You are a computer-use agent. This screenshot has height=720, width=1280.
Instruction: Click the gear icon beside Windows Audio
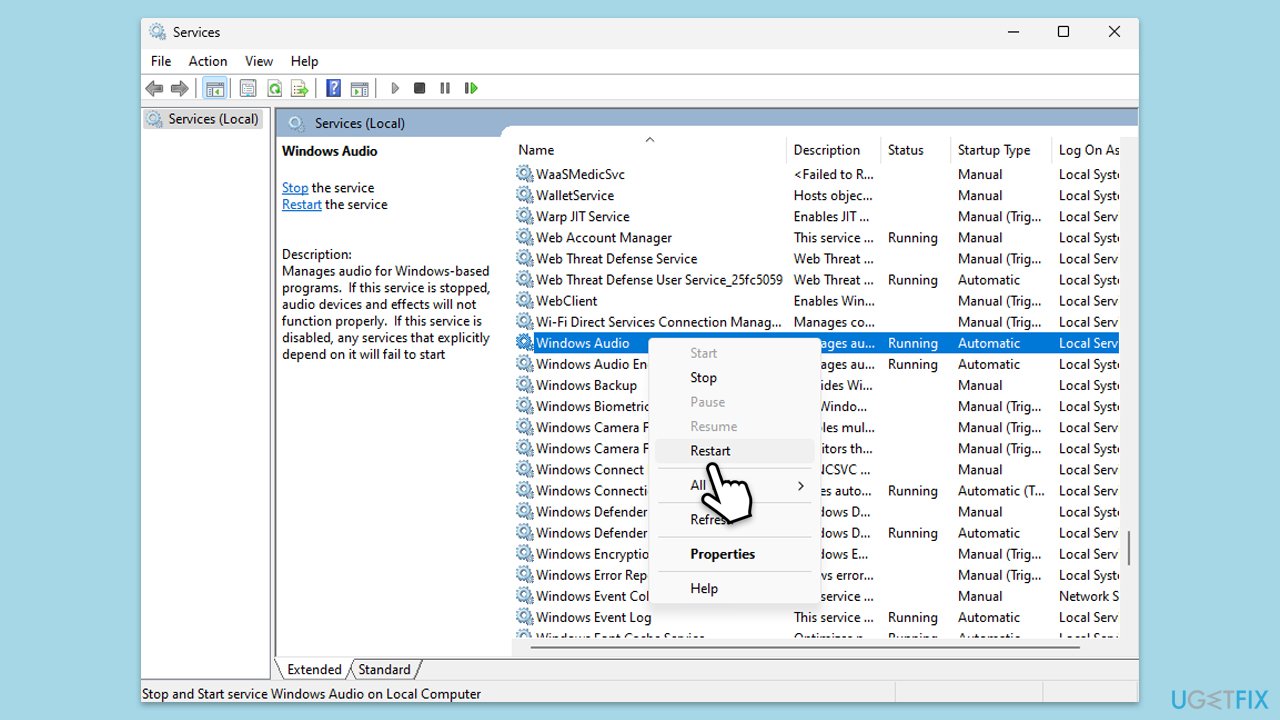(524, 343)
